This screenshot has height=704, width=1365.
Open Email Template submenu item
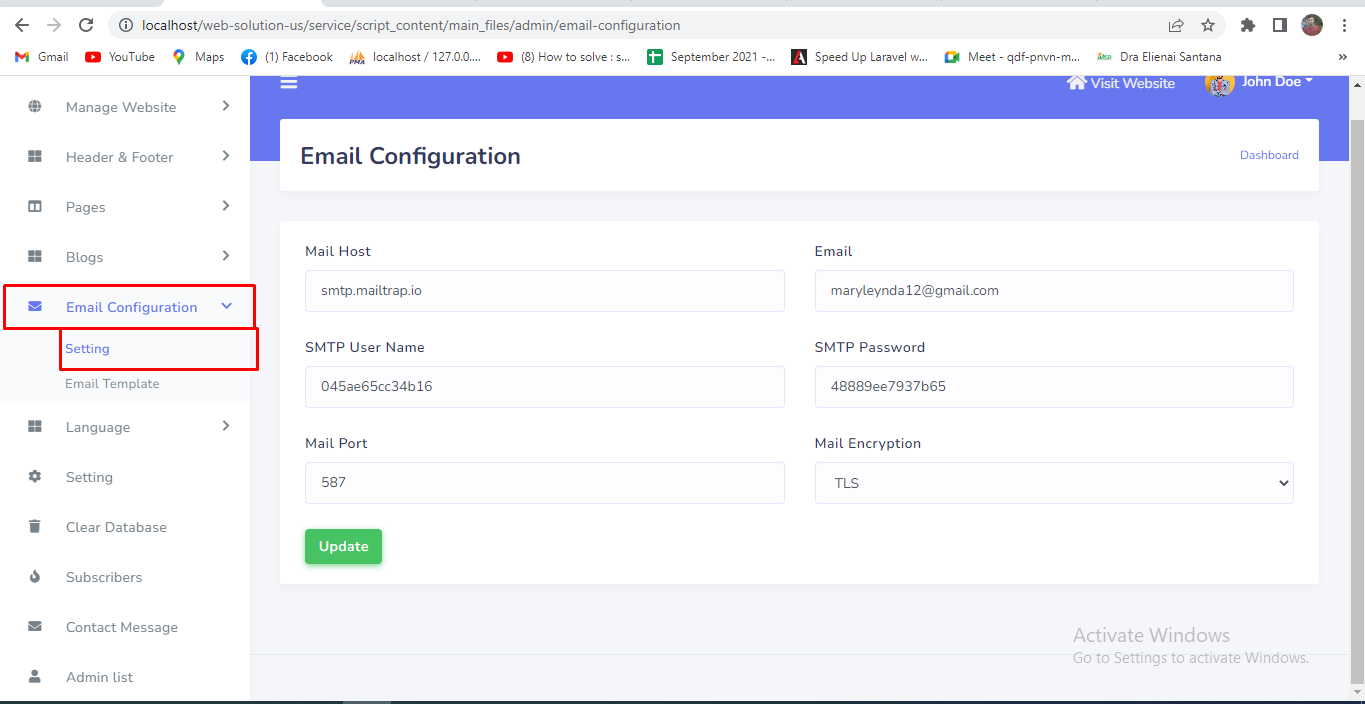pos(112,384)
